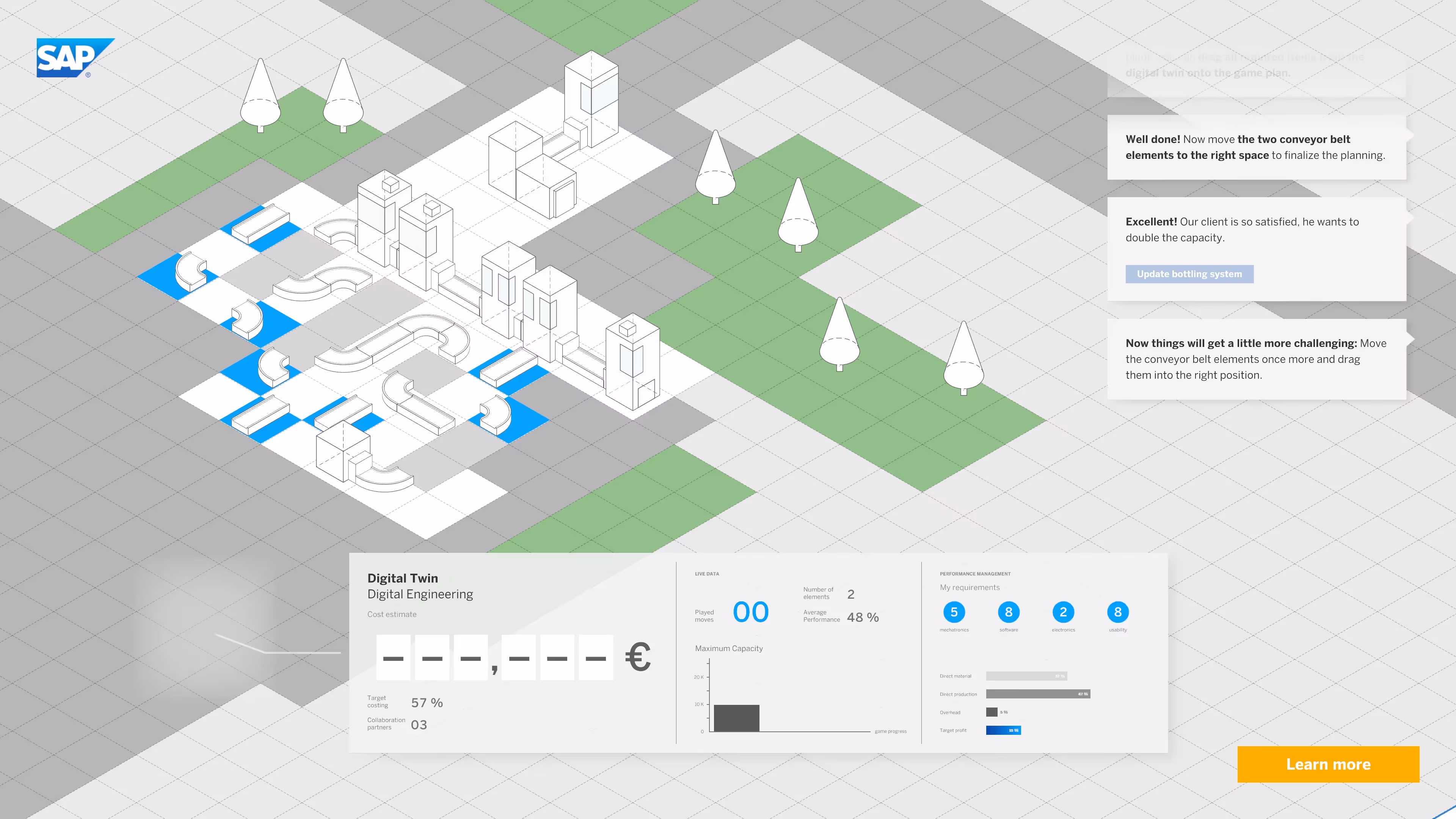1456x819 pixels.
Task: Click the usability requirement circle showing 8
Action: click(1117, 612)
